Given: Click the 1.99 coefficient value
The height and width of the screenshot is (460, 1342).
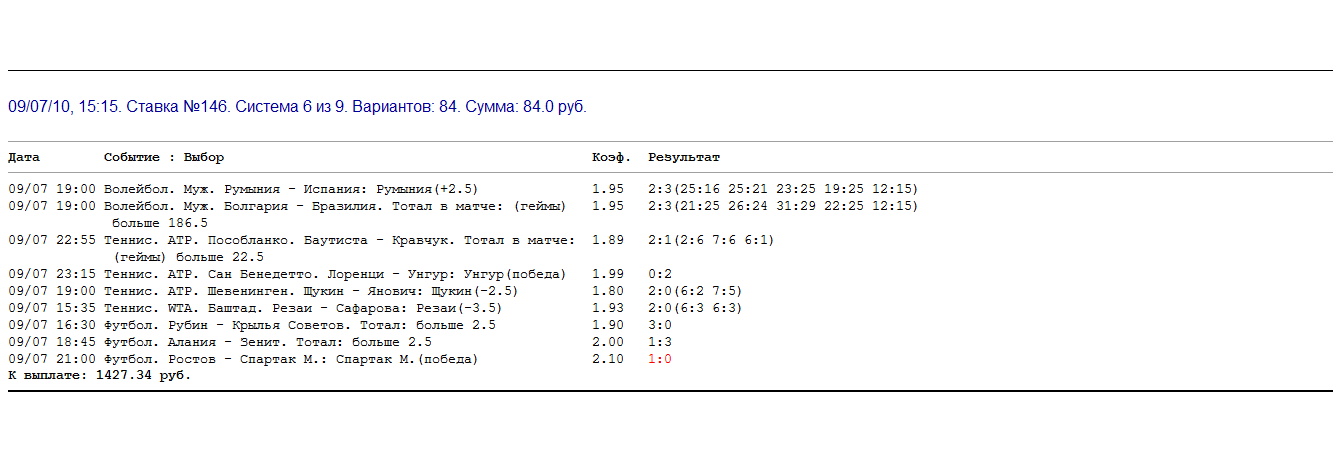Looking at the screenshot, I should click(608, 274).
